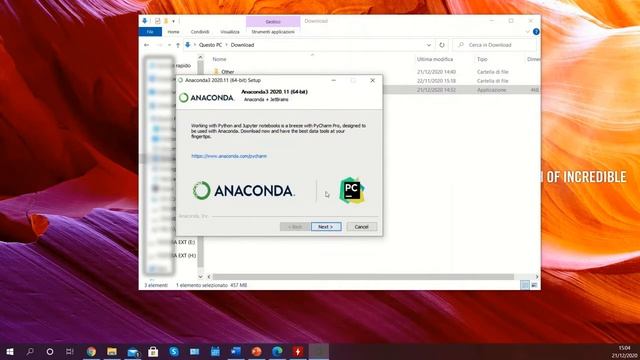
Task: Click Next in the Anaconda setup
Action: (326, 227)
